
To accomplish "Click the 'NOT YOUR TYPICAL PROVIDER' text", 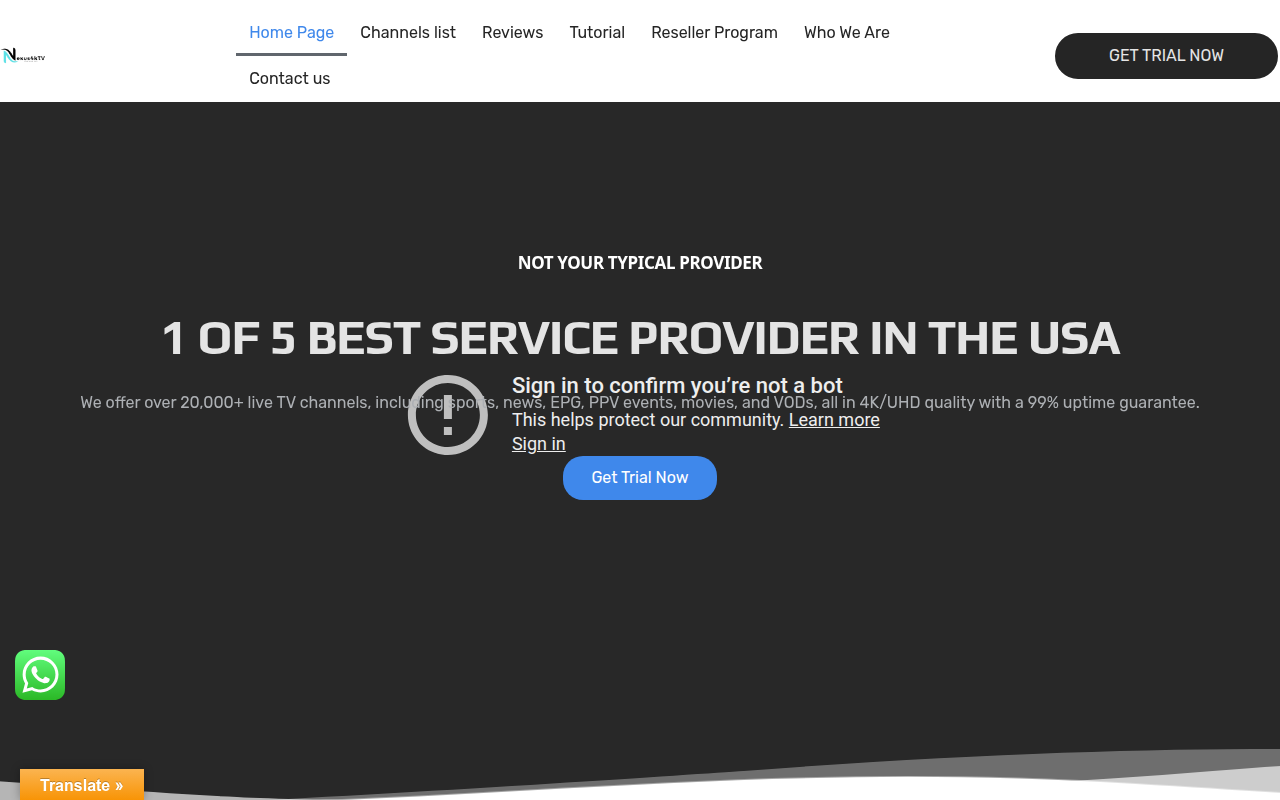I will coord(640,263).
